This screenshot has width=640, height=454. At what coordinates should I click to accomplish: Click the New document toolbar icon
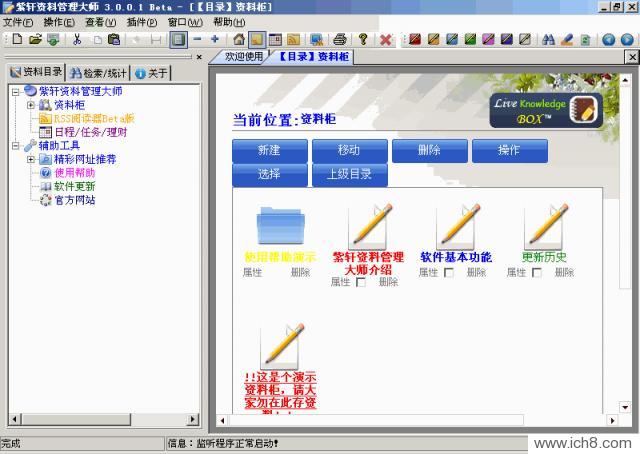pos(17,40)
